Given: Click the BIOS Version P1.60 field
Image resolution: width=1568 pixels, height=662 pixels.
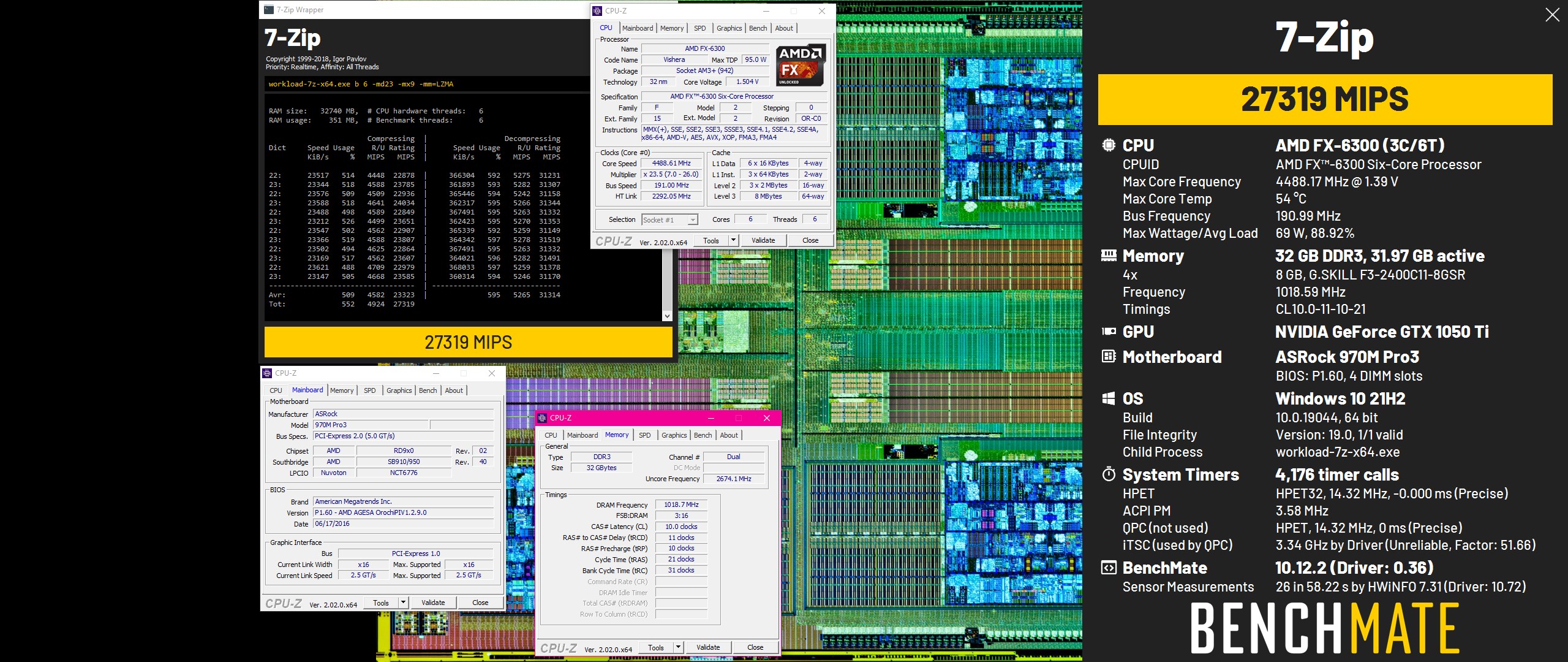Looking at the screenshot, I should 404,513.
